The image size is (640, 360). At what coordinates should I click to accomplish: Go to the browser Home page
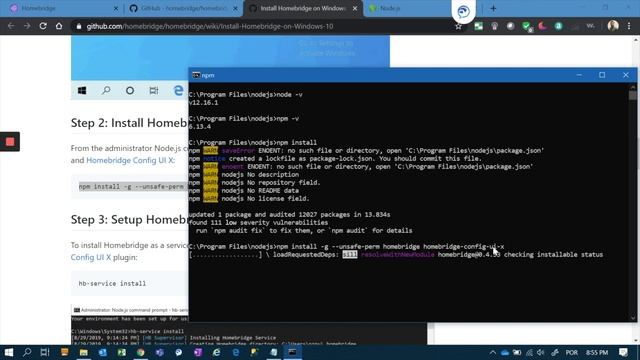point(59,26)
